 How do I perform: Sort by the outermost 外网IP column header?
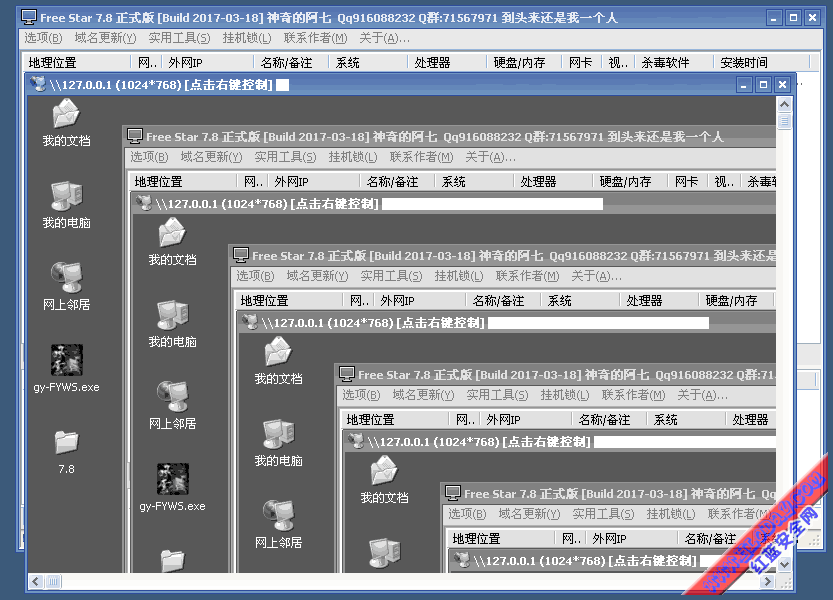click(x=207, y=63)
